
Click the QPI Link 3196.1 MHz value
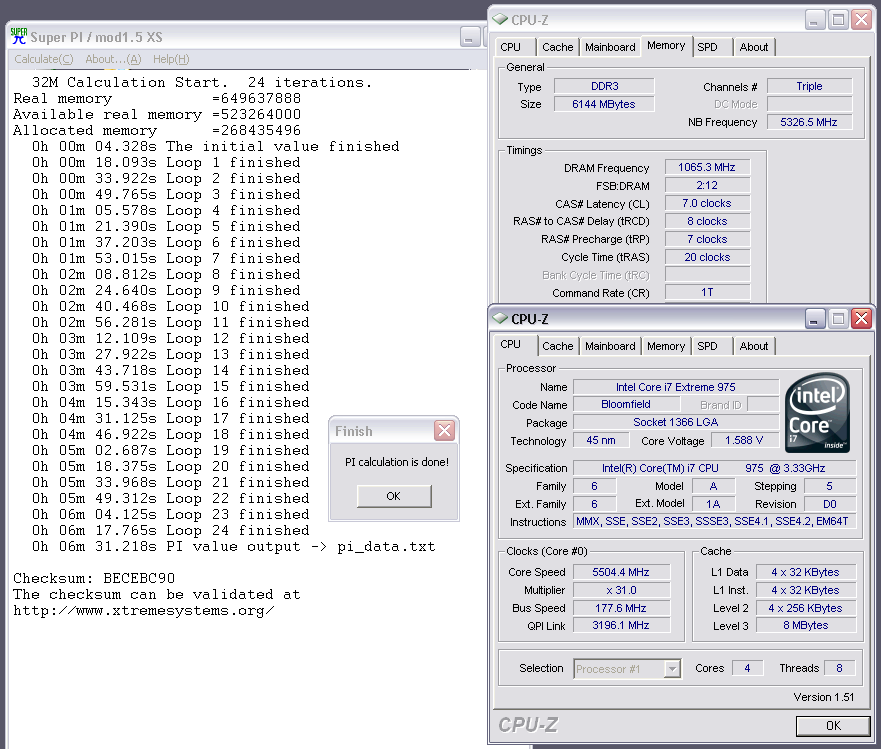621,625
